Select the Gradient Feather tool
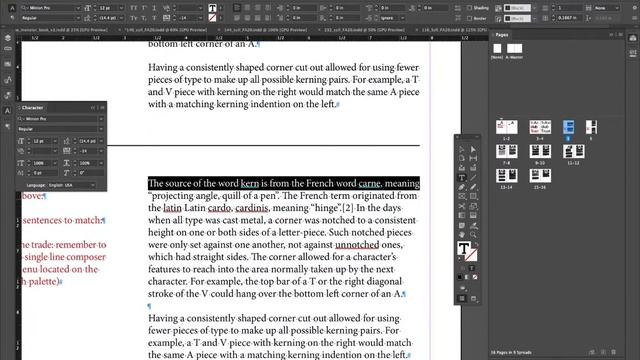 (x=473, y=215)
